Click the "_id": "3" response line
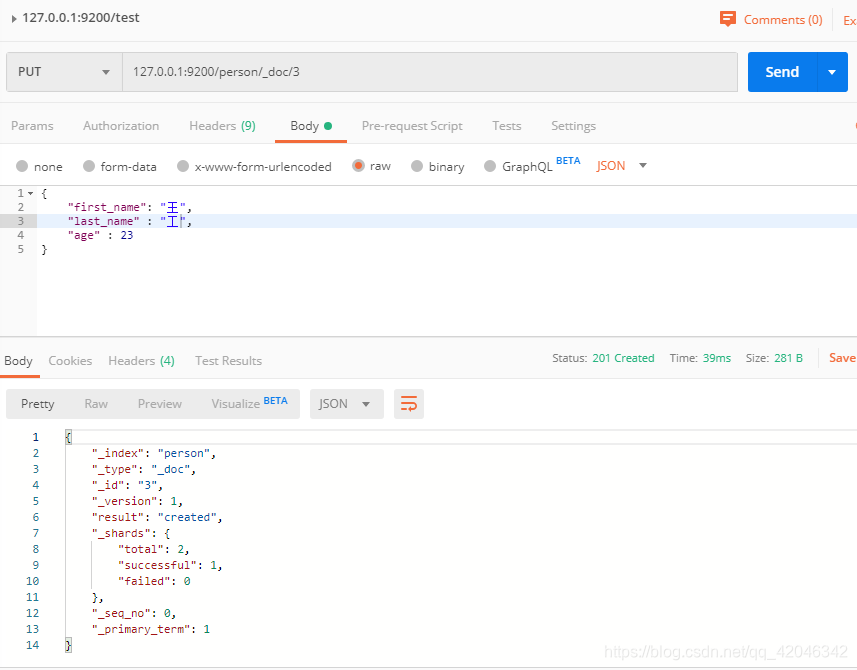This screenshot has width=857, height=670. coord(127,485)
